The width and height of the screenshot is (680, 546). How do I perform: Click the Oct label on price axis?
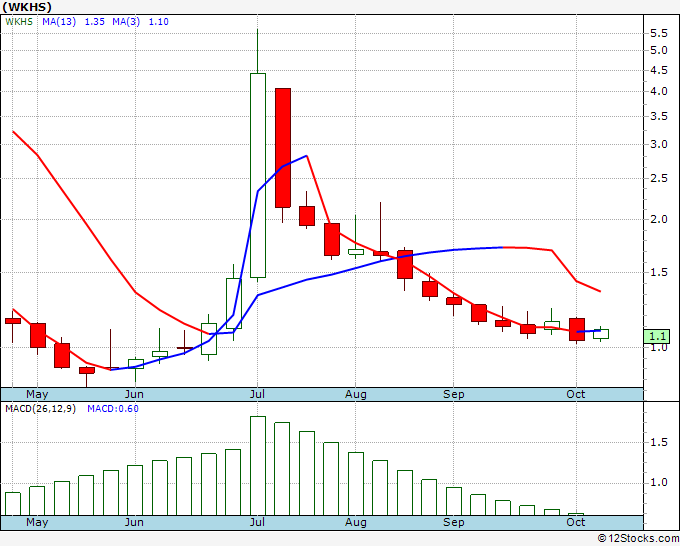click(x=576, y=395)
